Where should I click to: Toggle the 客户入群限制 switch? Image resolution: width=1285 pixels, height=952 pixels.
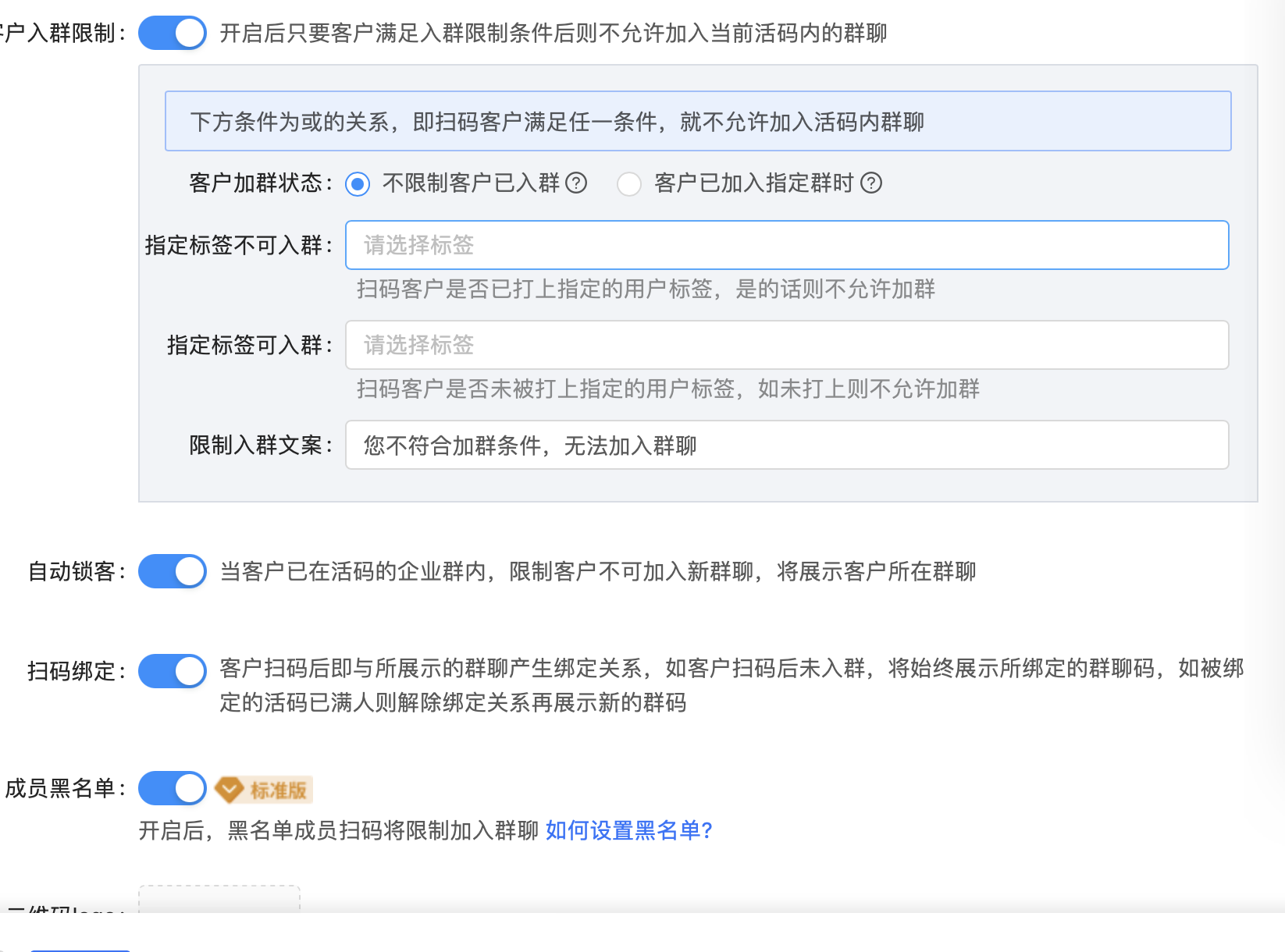click(173, 33)
